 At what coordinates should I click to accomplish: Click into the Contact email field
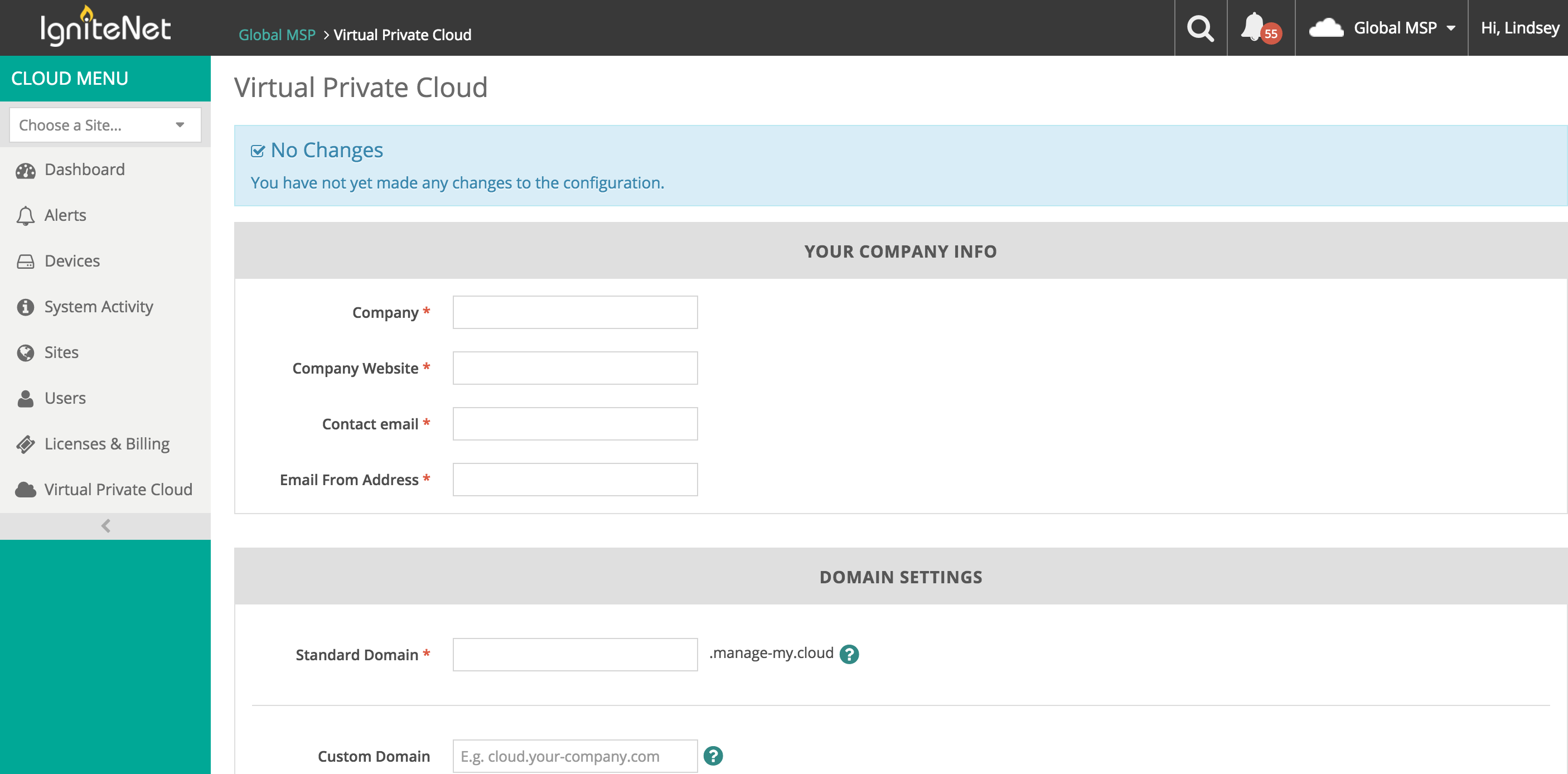[x=575, y=424]
